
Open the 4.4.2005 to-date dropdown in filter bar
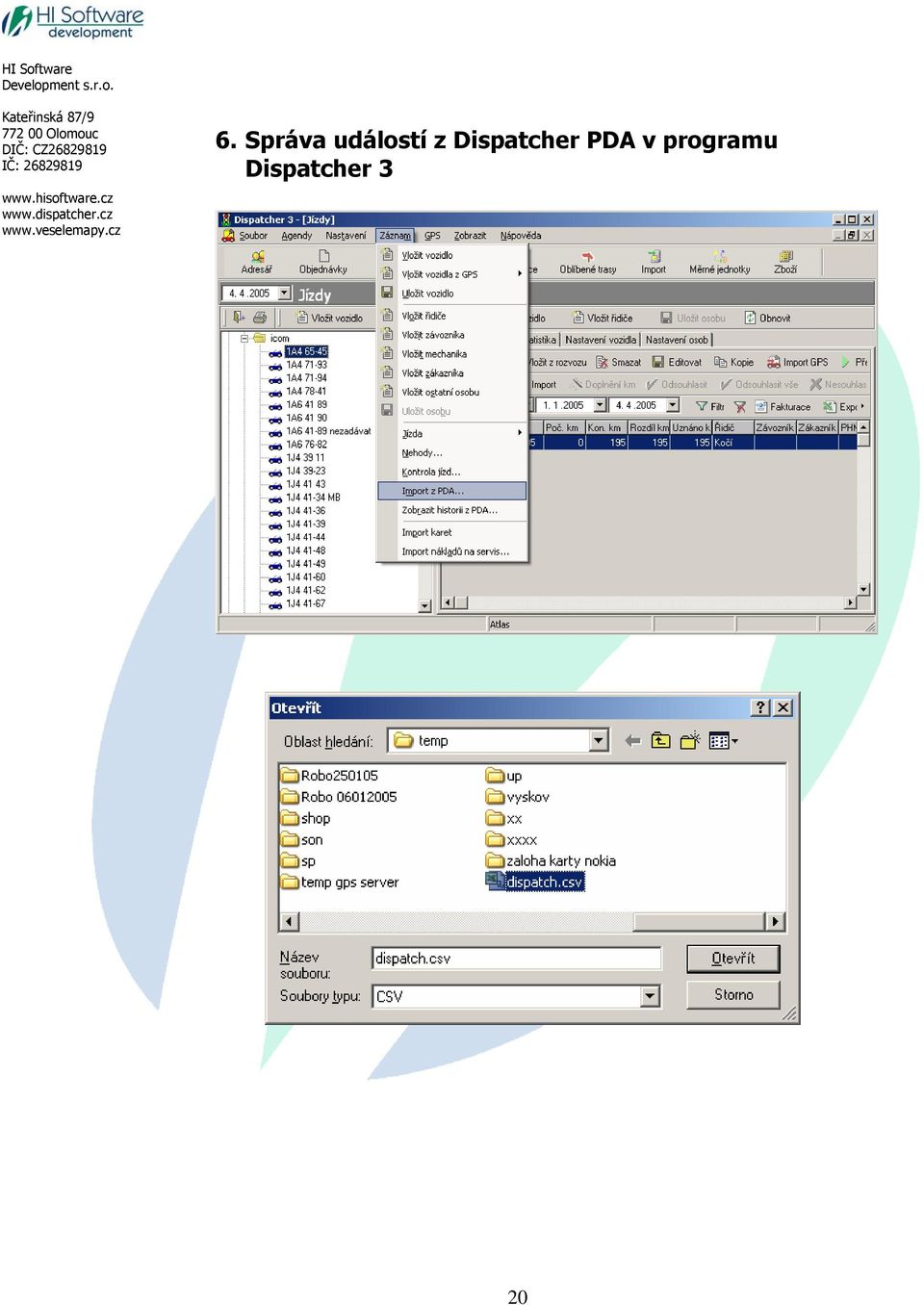pos(673,405)
